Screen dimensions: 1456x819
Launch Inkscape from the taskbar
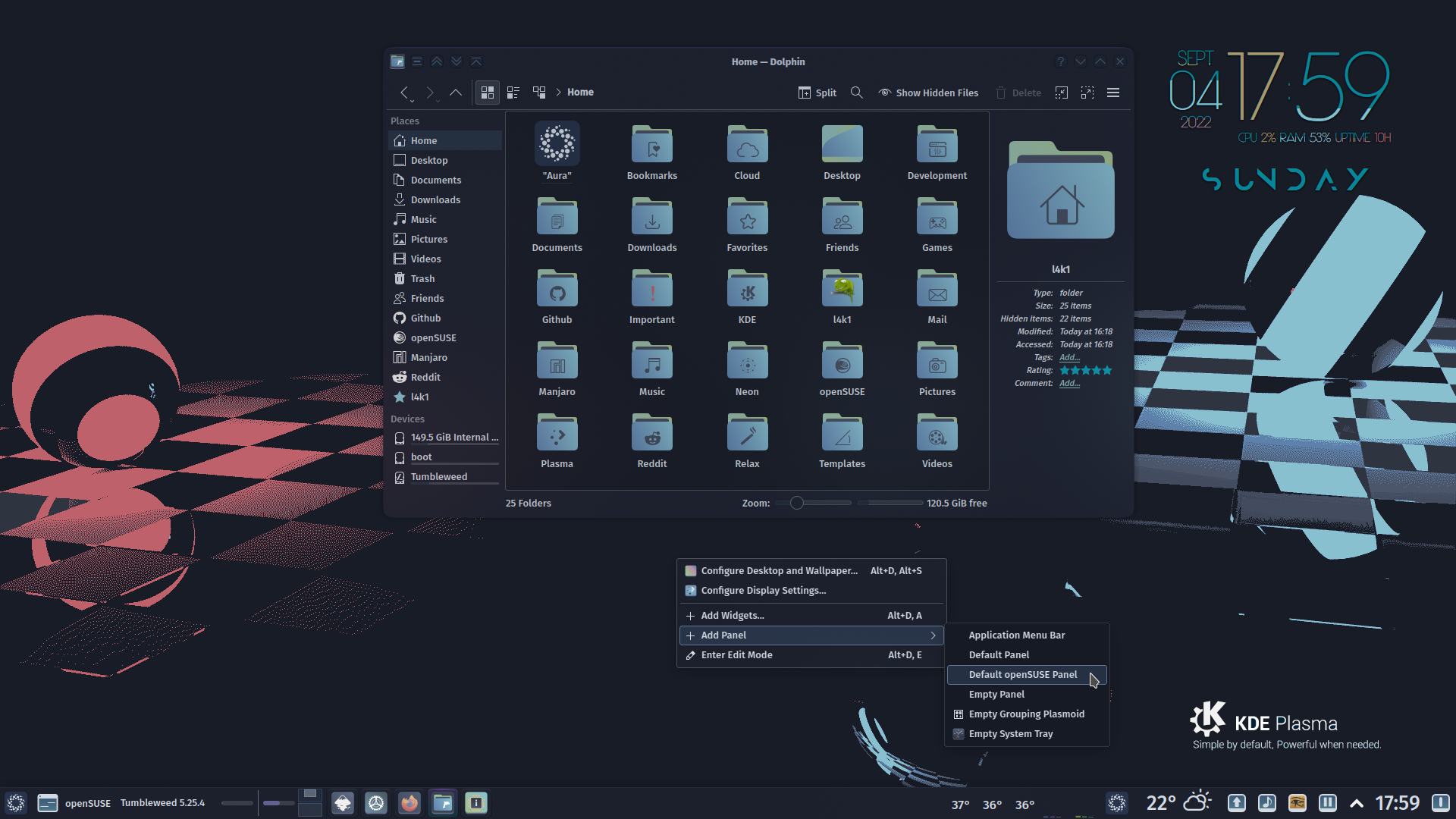343,802
